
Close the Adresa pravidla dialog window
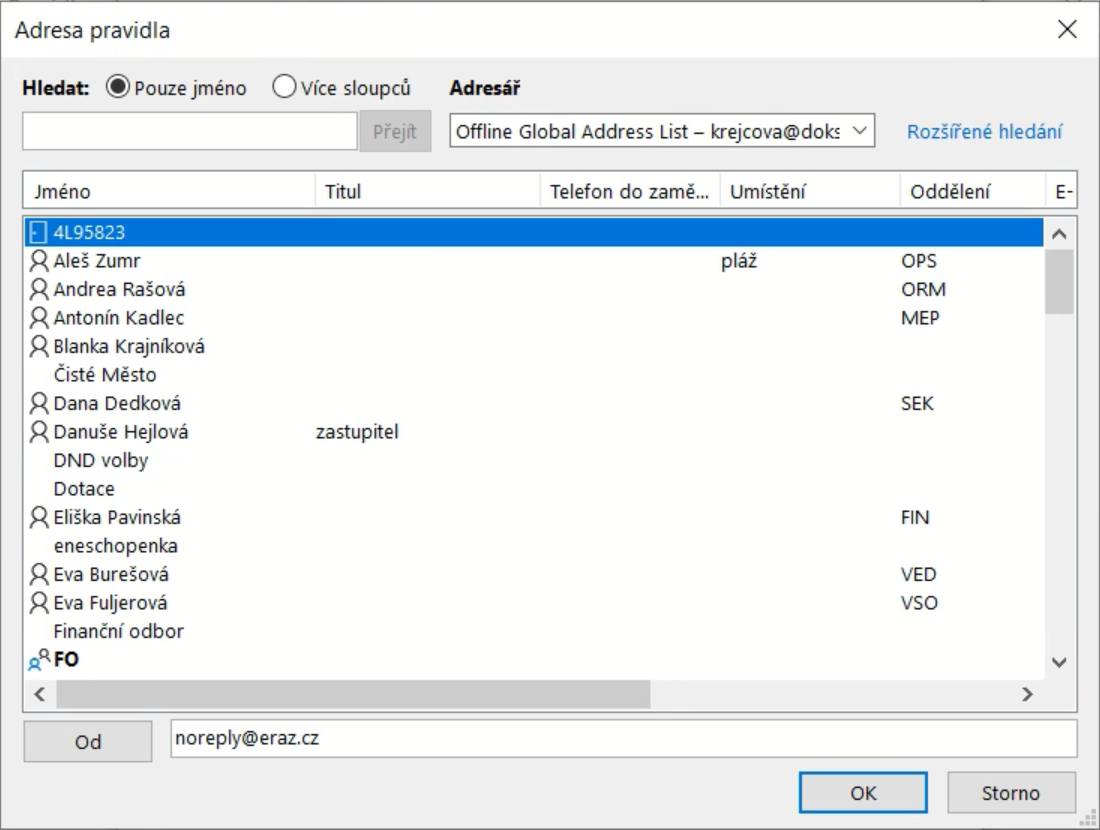(1067, 30)
